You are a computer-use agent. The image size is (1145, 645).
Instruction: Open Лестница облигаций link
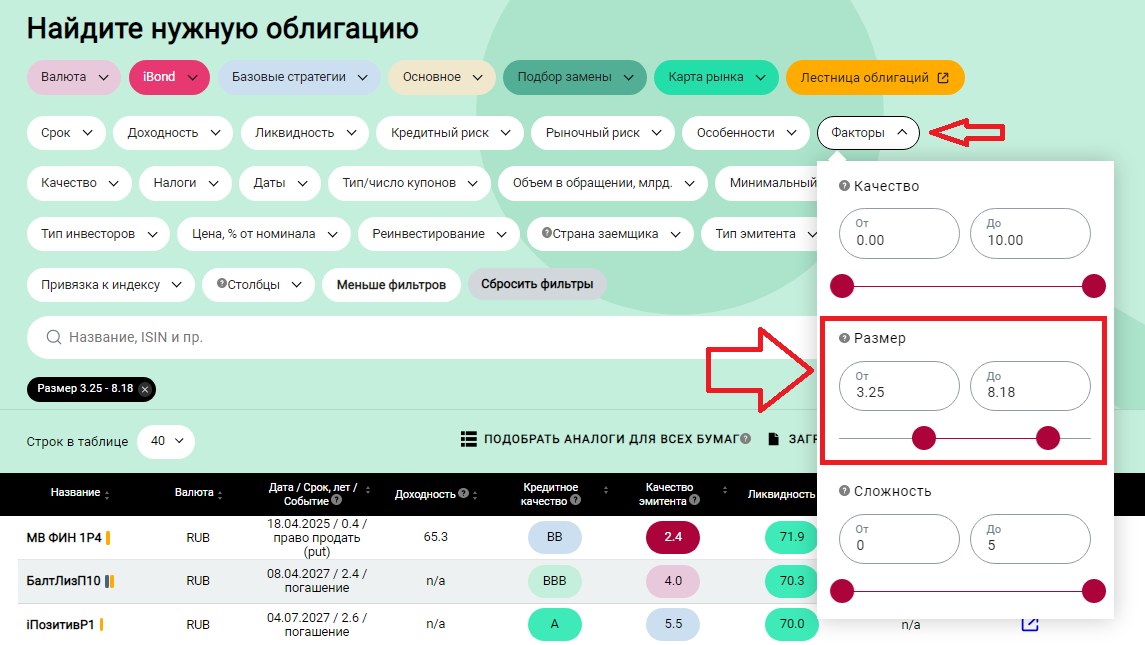874,77
